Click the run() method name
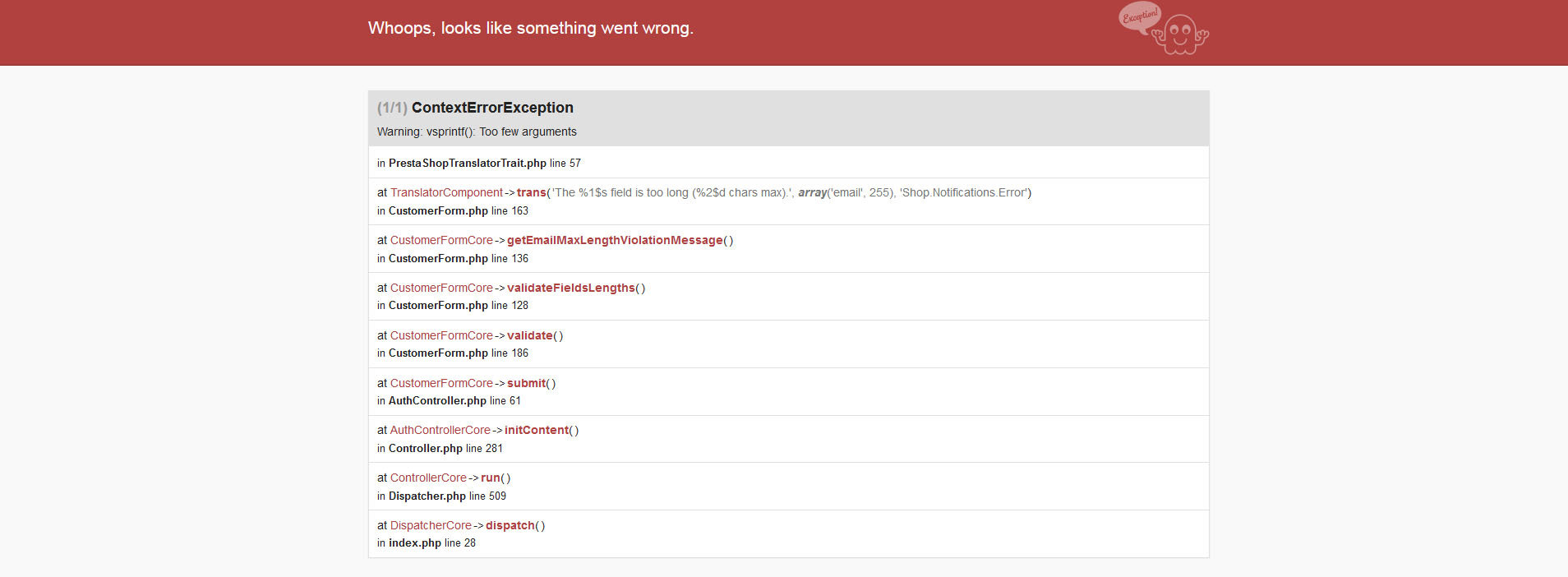The height and width of the screenshot is (577, 1568). [x=491, y=478]
